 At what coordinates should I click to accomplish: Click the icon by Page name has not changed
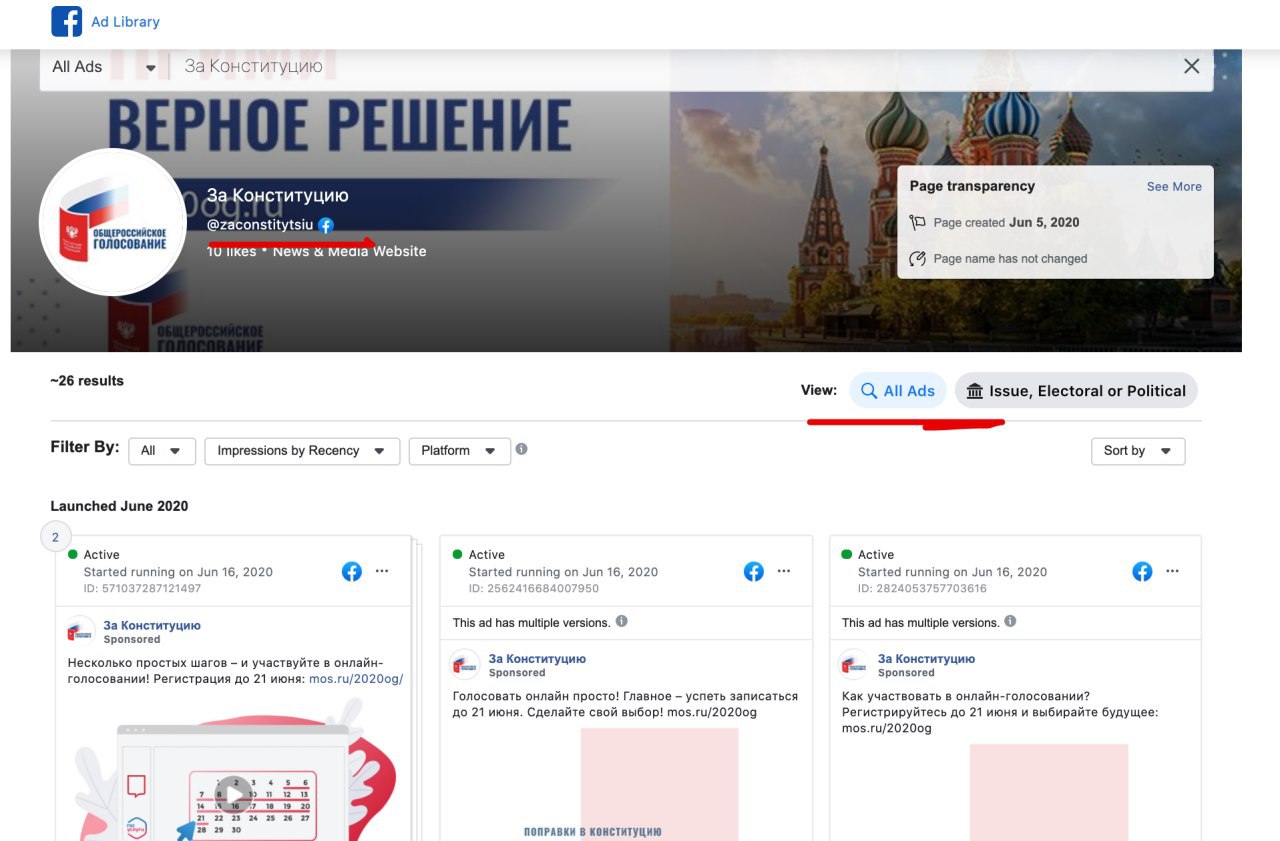click(917, 258)
